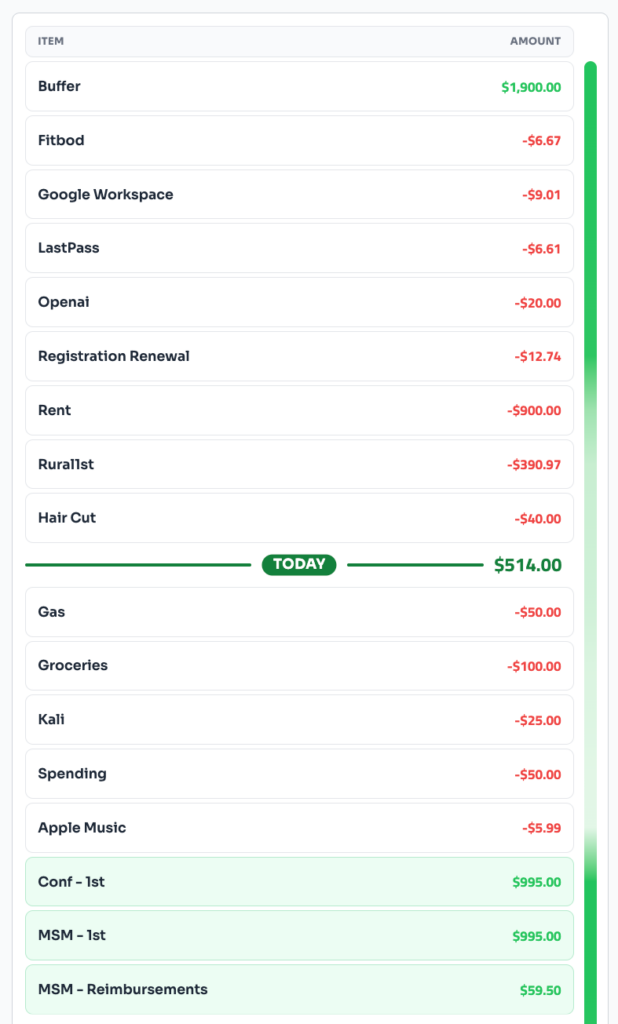
Task: Select the Spending row
Action: [299, 774]
